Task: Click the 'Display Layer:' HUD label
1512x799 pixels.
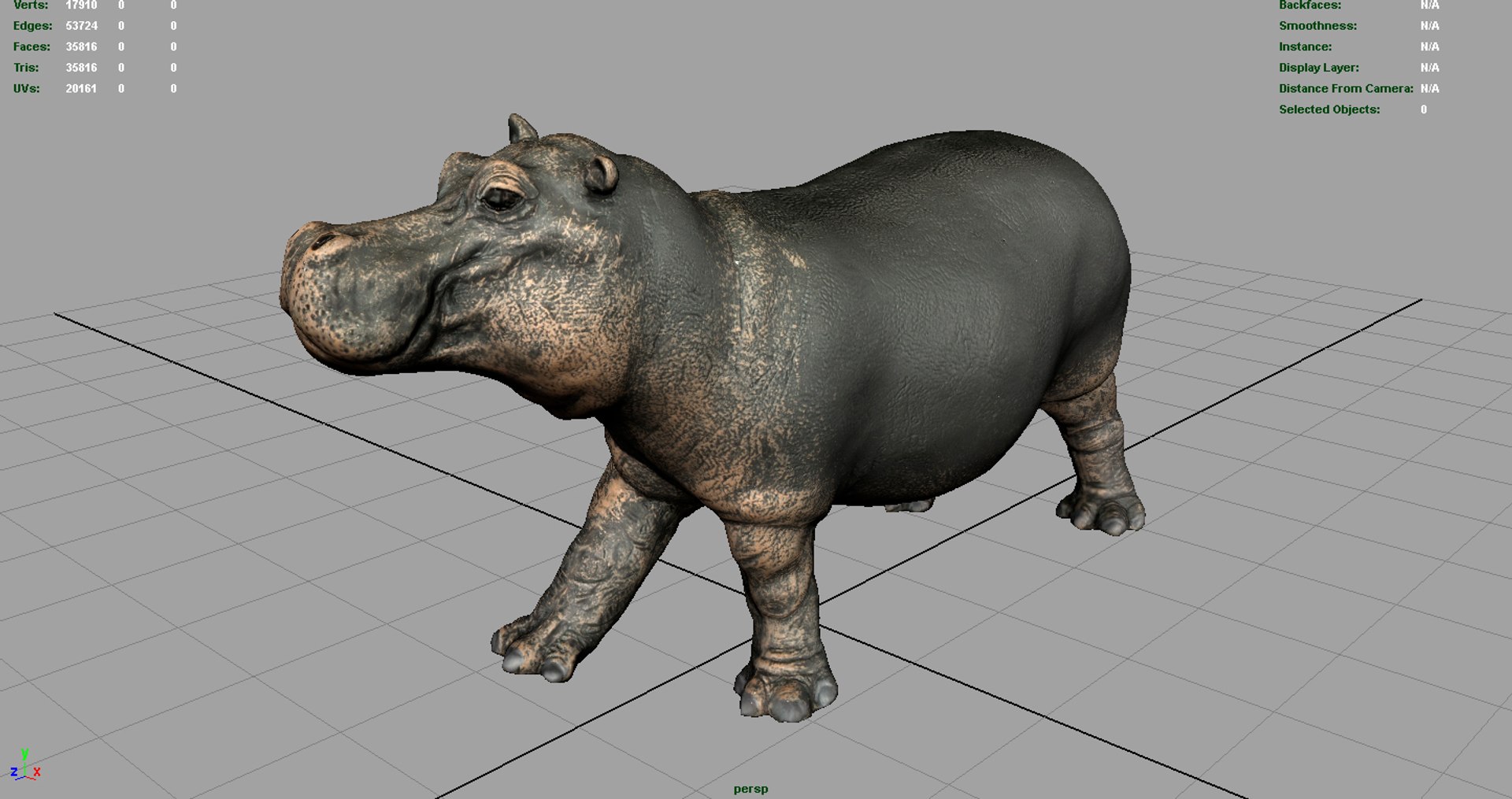Action: coord(1318,68)
